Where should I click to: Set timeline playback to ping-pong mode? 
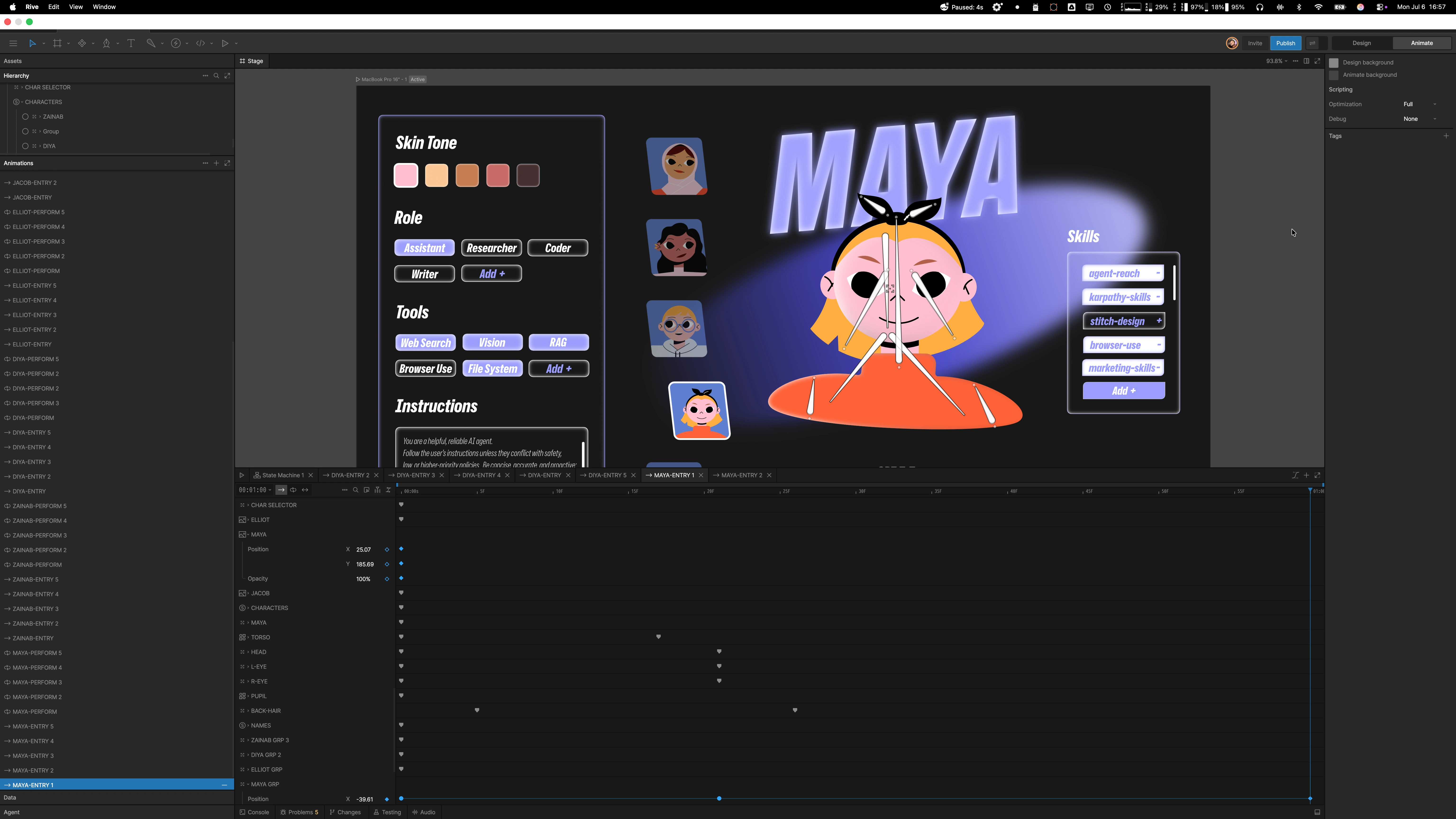(x=305, y=490)
